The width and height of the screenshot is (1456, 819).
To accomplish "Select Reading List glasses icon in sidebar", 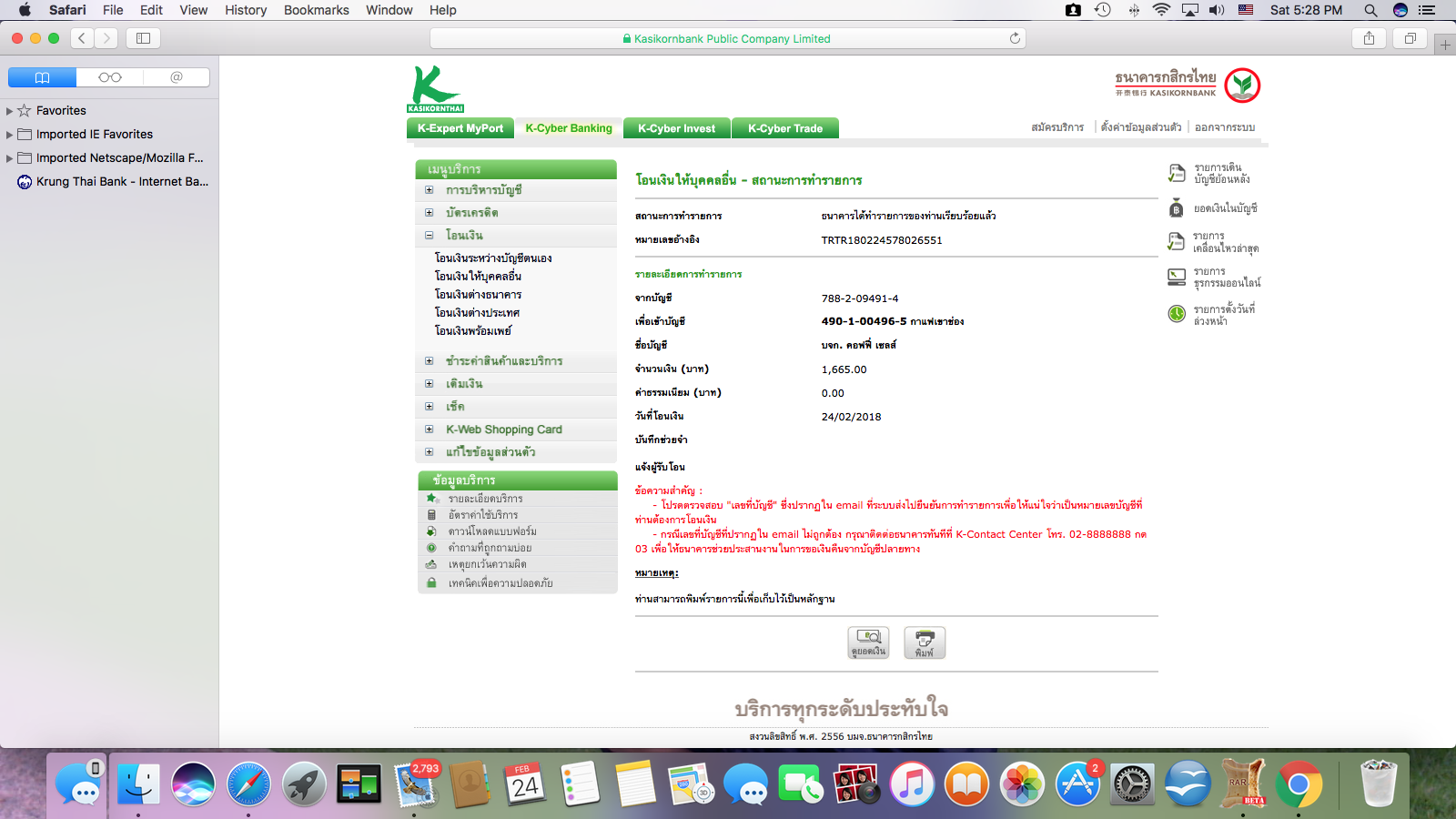I will [x=110, y=77].
